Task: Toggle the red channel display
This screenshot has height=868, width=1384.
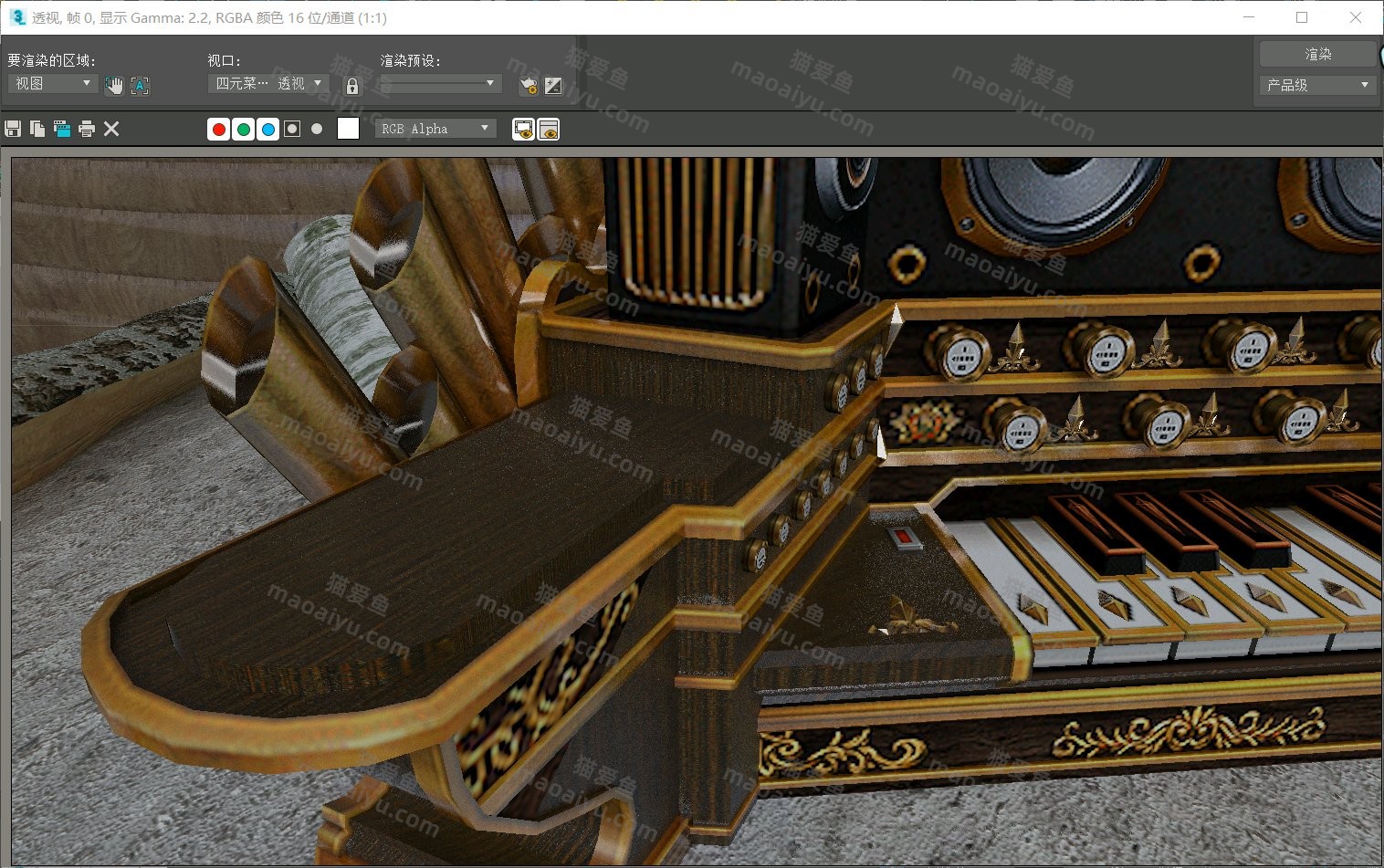Action: [219, 130]
